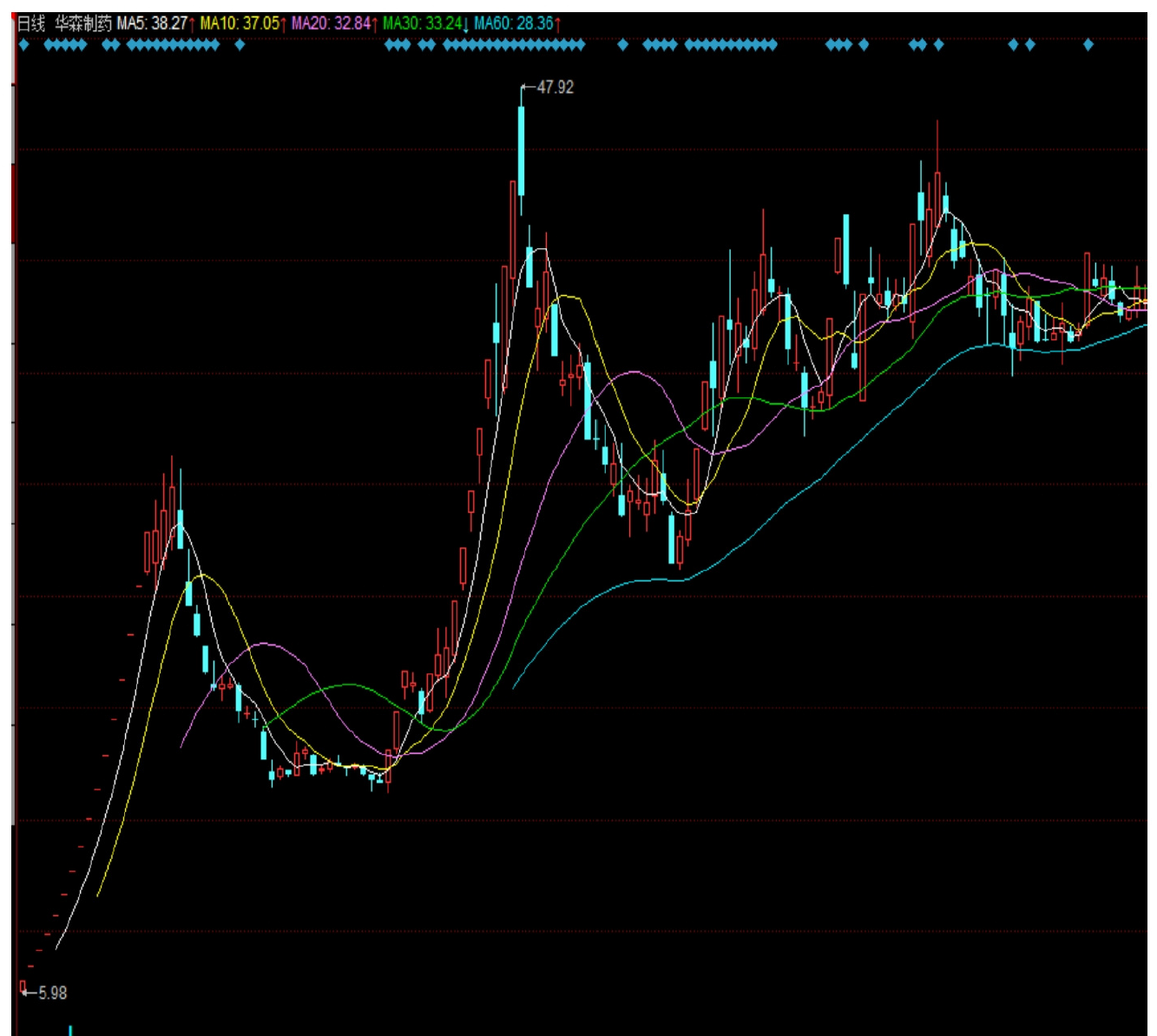
Task: Click the start of the yellow MA10 line
Action: [98, 895]
